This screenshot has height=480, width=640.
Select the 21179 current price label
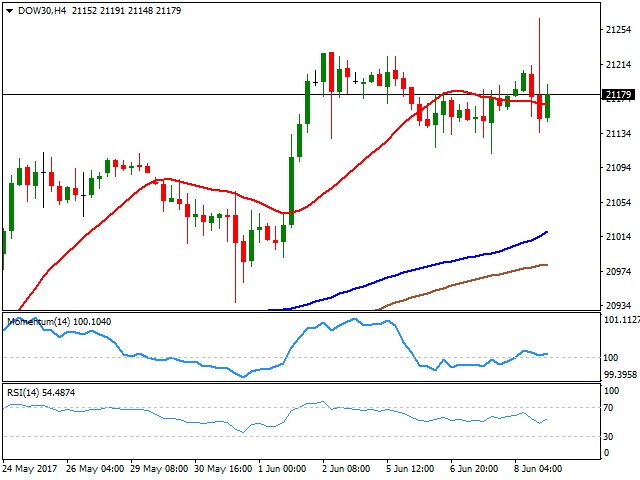point(617,95)
